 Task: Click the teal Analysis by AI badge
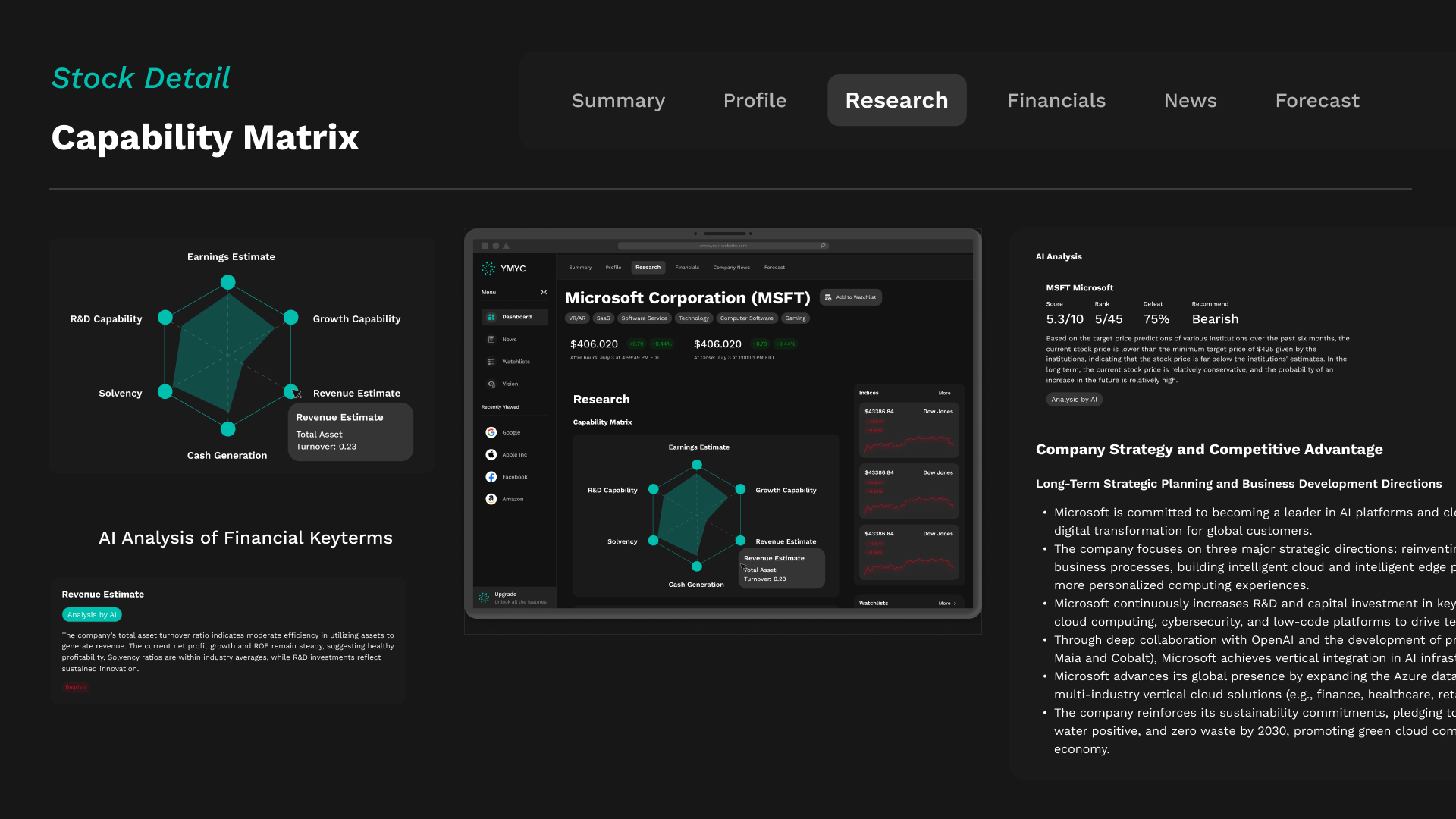point(92,615)
